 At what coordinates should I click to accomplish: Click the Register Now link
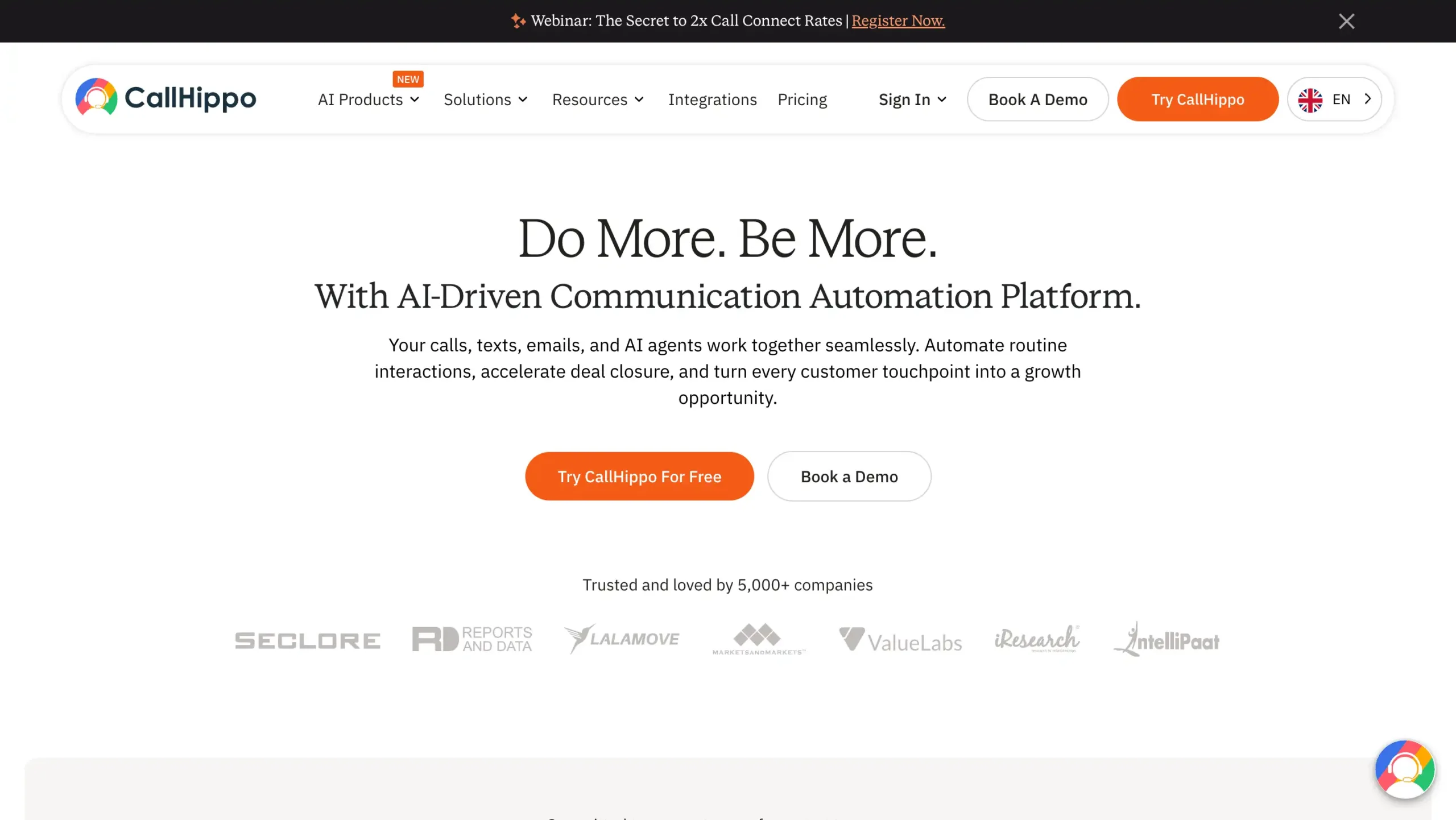click(x=897, y=20)
